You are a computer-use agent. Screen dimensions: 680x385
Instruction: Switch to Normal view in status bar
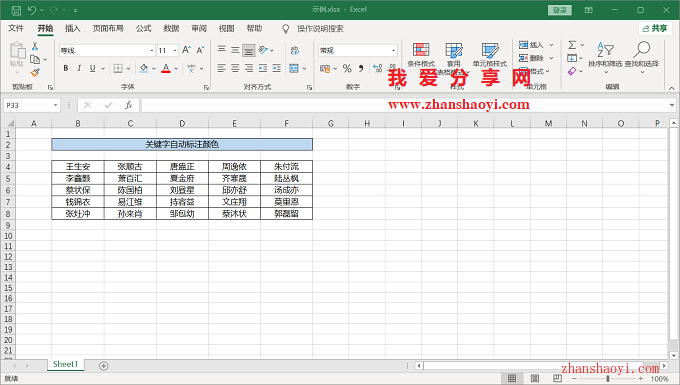click(512, 378)
